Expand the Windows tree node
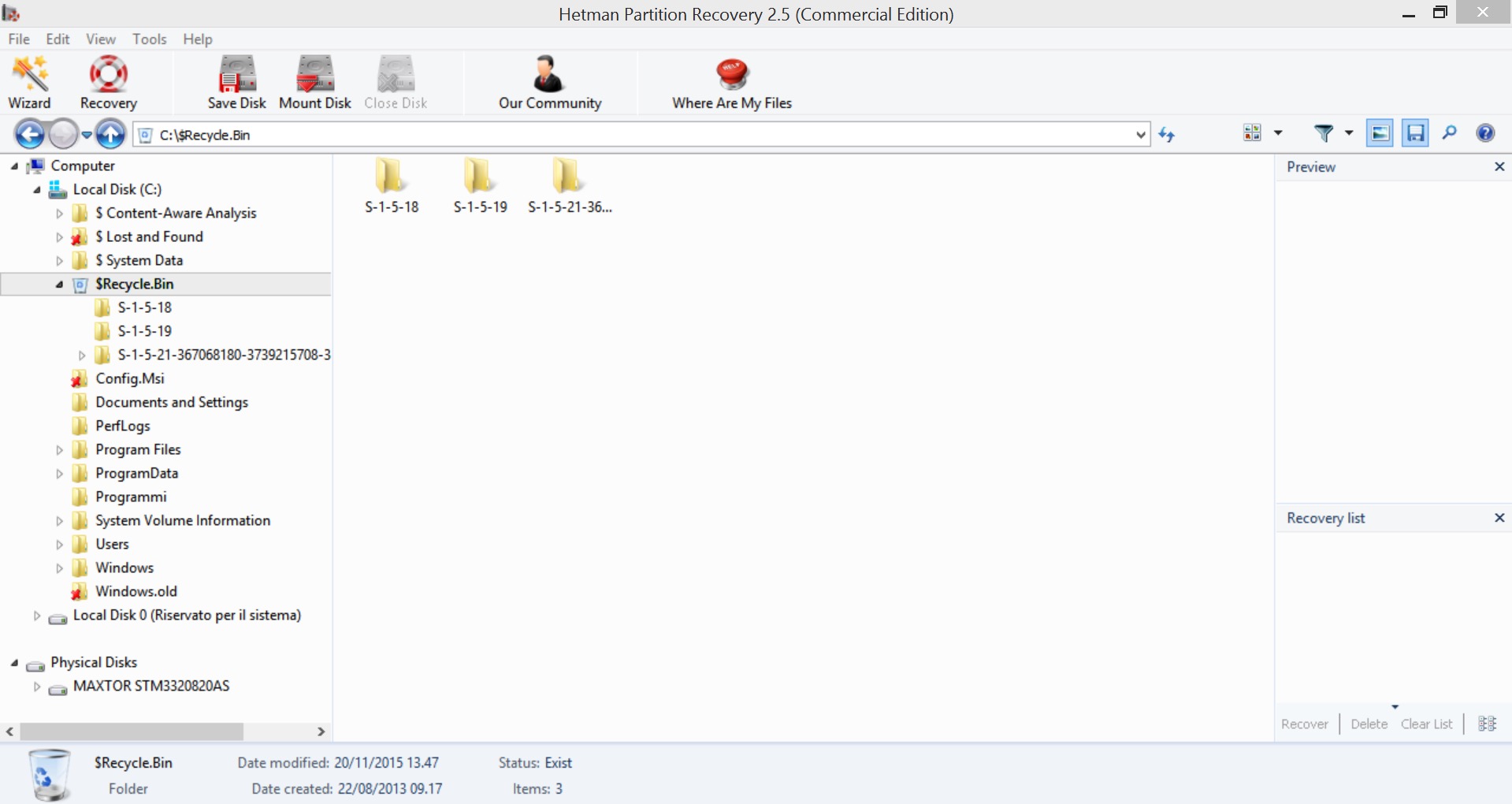This screenshot has width=1512, height=804. pos(59,568)
